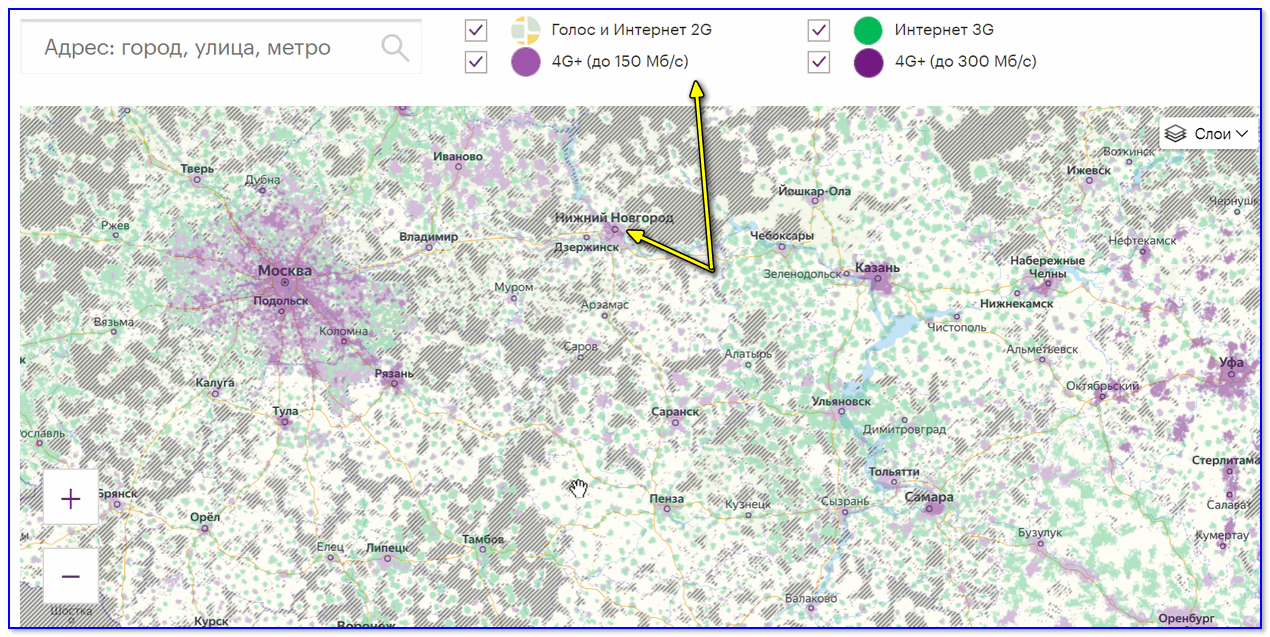Image resolution: width=1270 pixels, height=637 pixels.
Task: Click the map zoom in plus button
Action: tap(71, 498)
